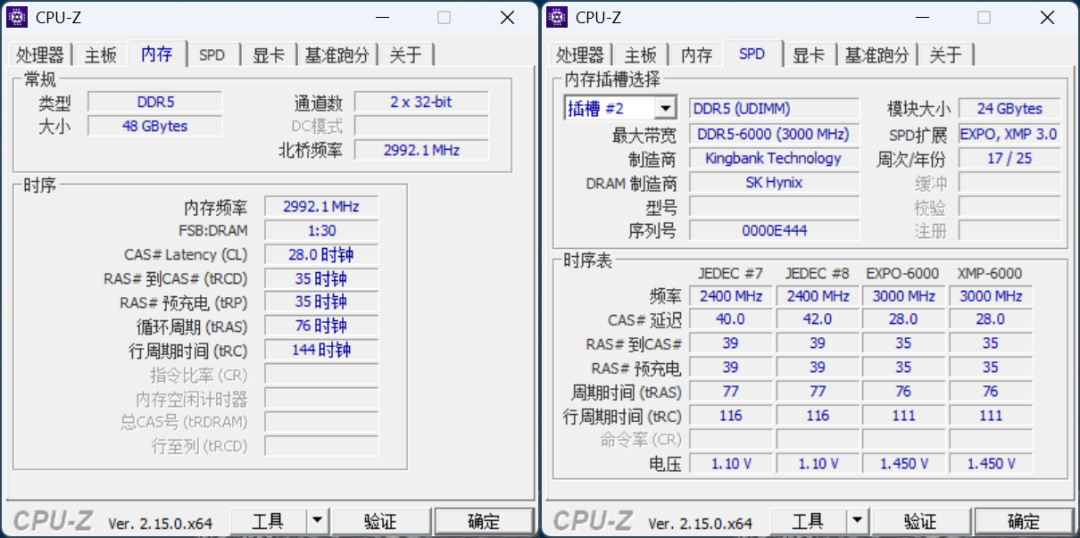This screenshot has width=1080, height=538.
Task: Click JEDEC #8 column header
Action: pyautogui.click(x=817, y=273)
